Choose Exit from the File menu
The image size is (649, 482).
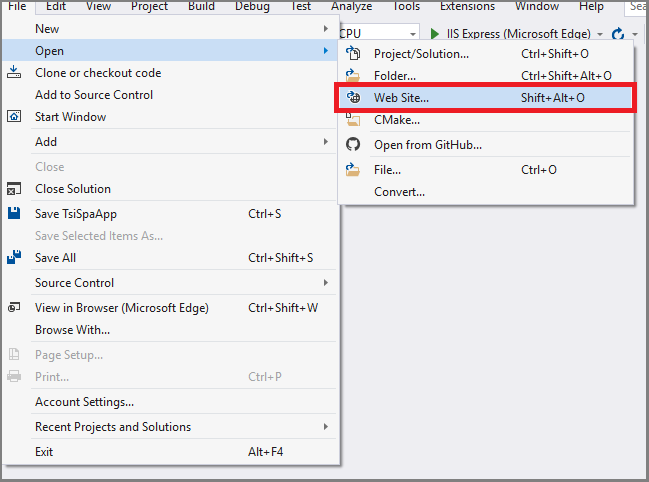(x=171, y=451)
